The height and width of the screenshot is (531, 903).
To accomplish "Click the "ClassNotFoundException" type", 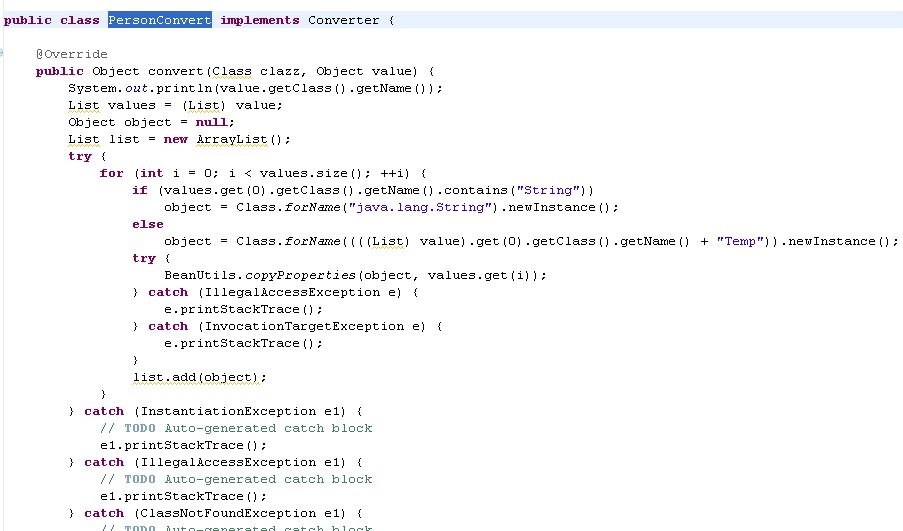I will tap(229, 513).
